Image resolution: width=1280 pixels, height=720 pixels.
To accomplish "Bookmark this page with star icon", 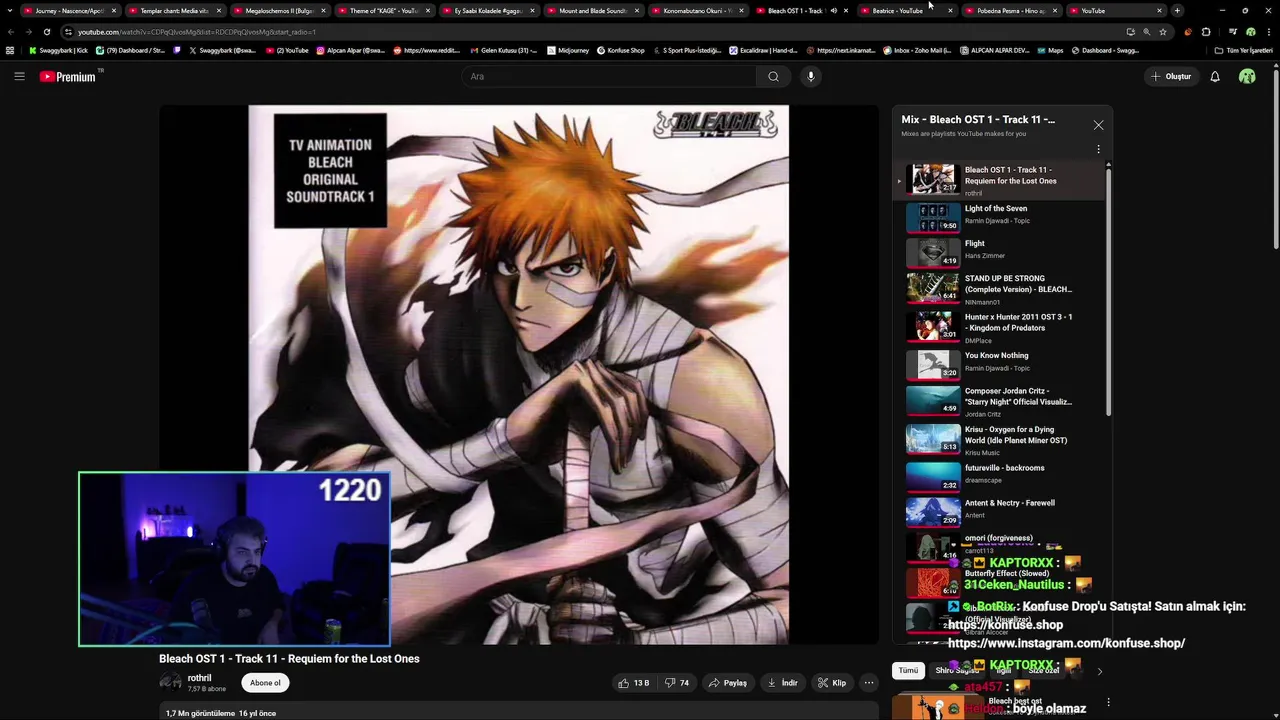I will tap(1163, 32).
